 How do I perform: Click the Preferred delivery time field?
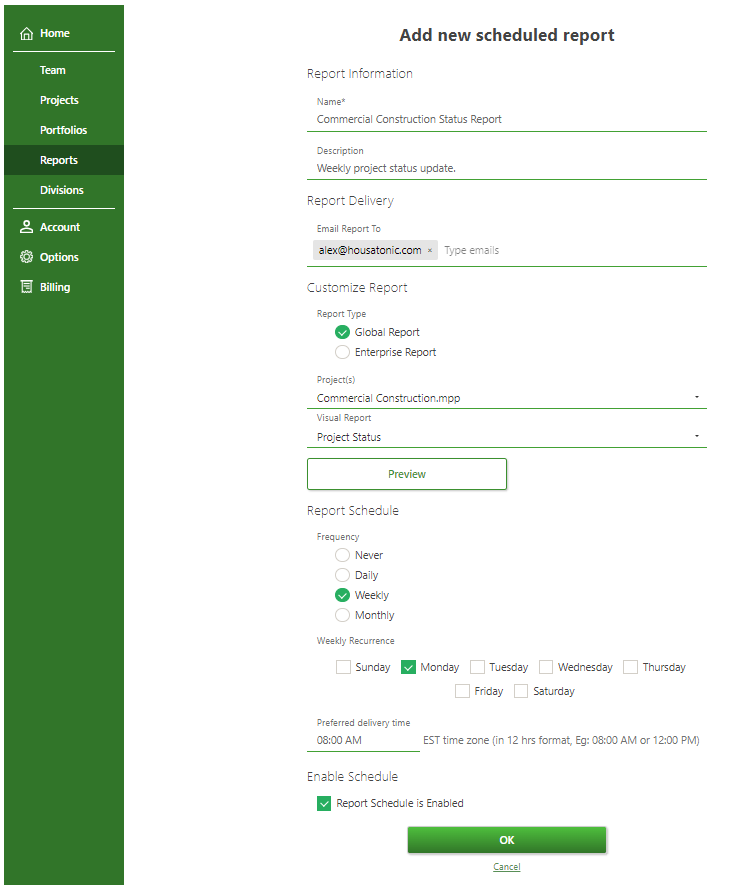click(x=362, y=741)
